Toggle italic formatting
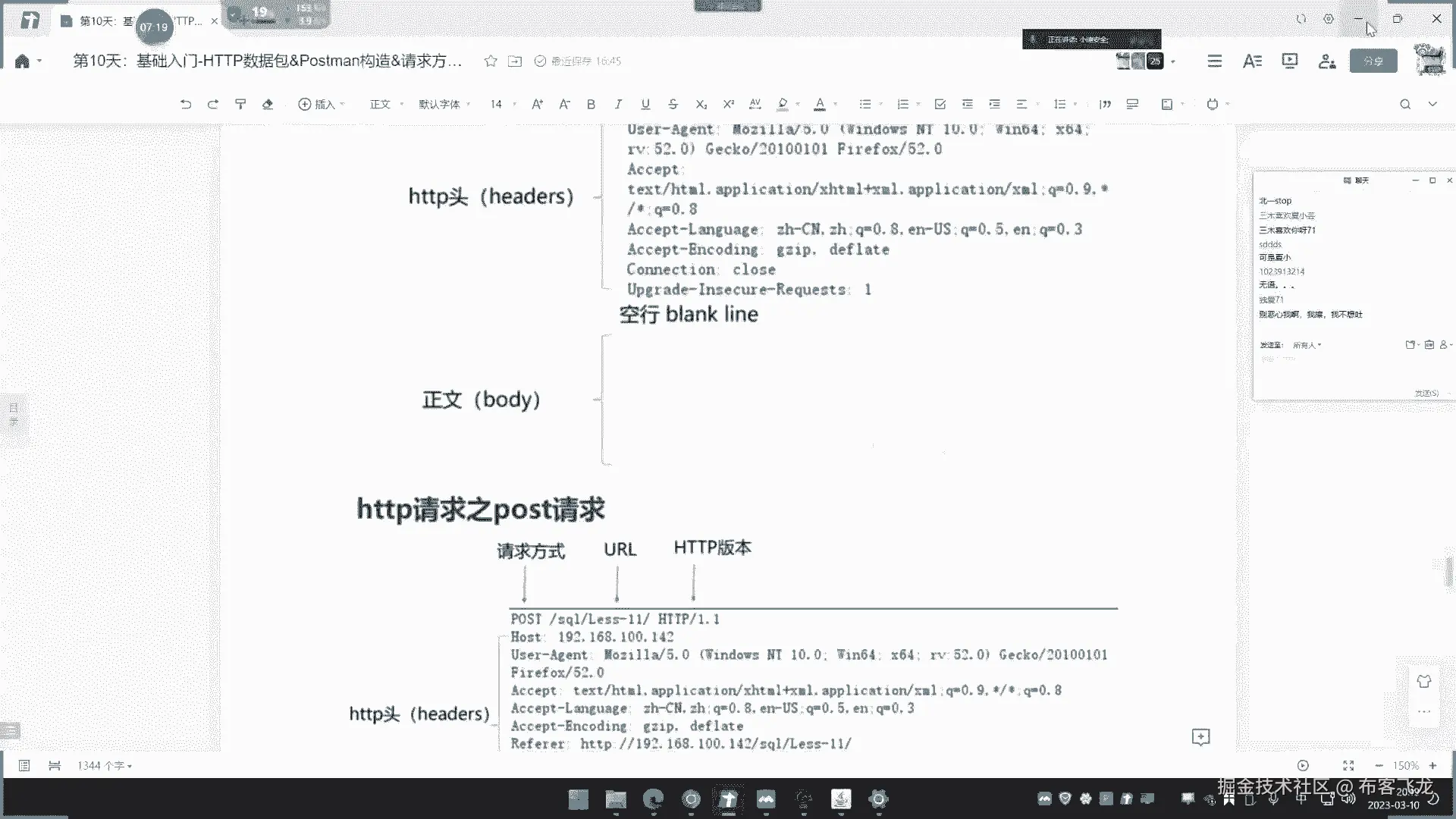1456x819 pixels. click(x=618, y=104)
